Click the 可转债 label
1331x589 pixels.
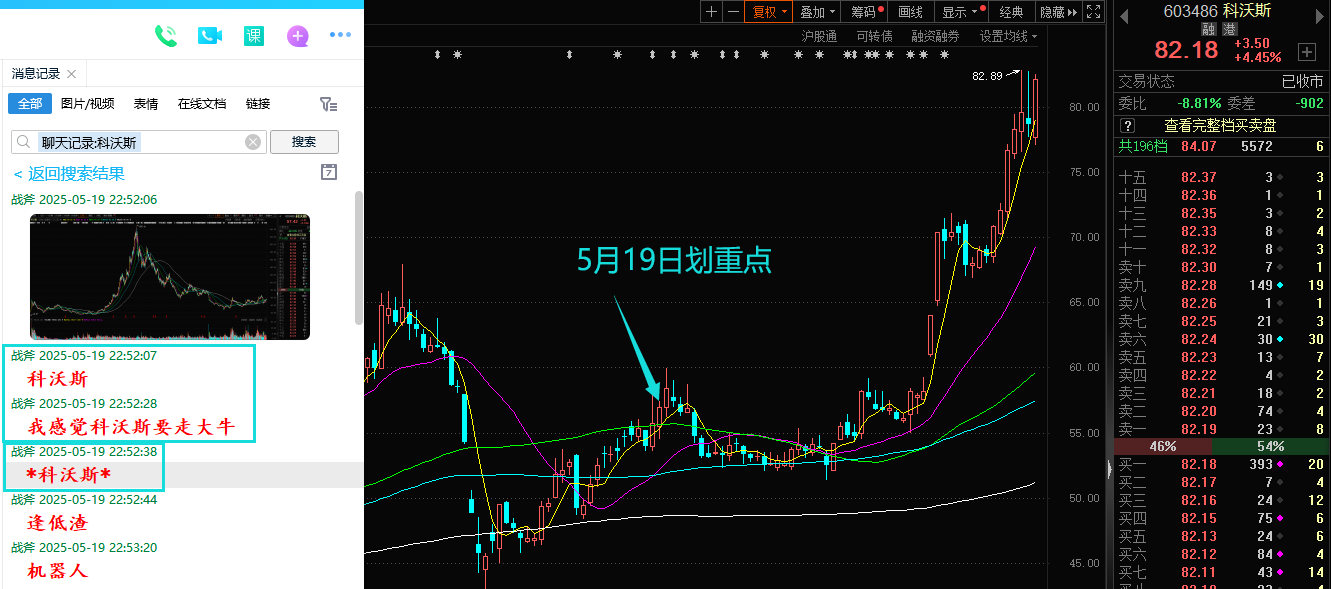pyautogui.click(x=874, y=36)
